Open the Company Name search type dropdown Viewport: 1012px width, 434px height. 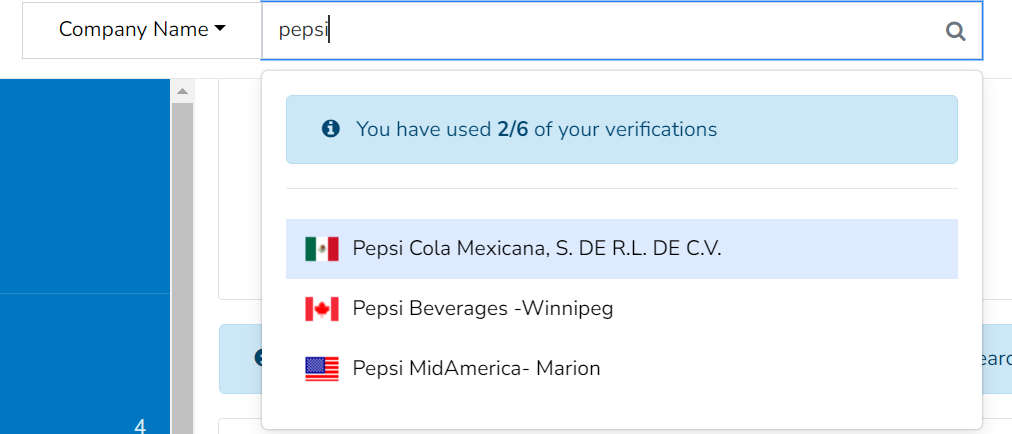(141, 30)
